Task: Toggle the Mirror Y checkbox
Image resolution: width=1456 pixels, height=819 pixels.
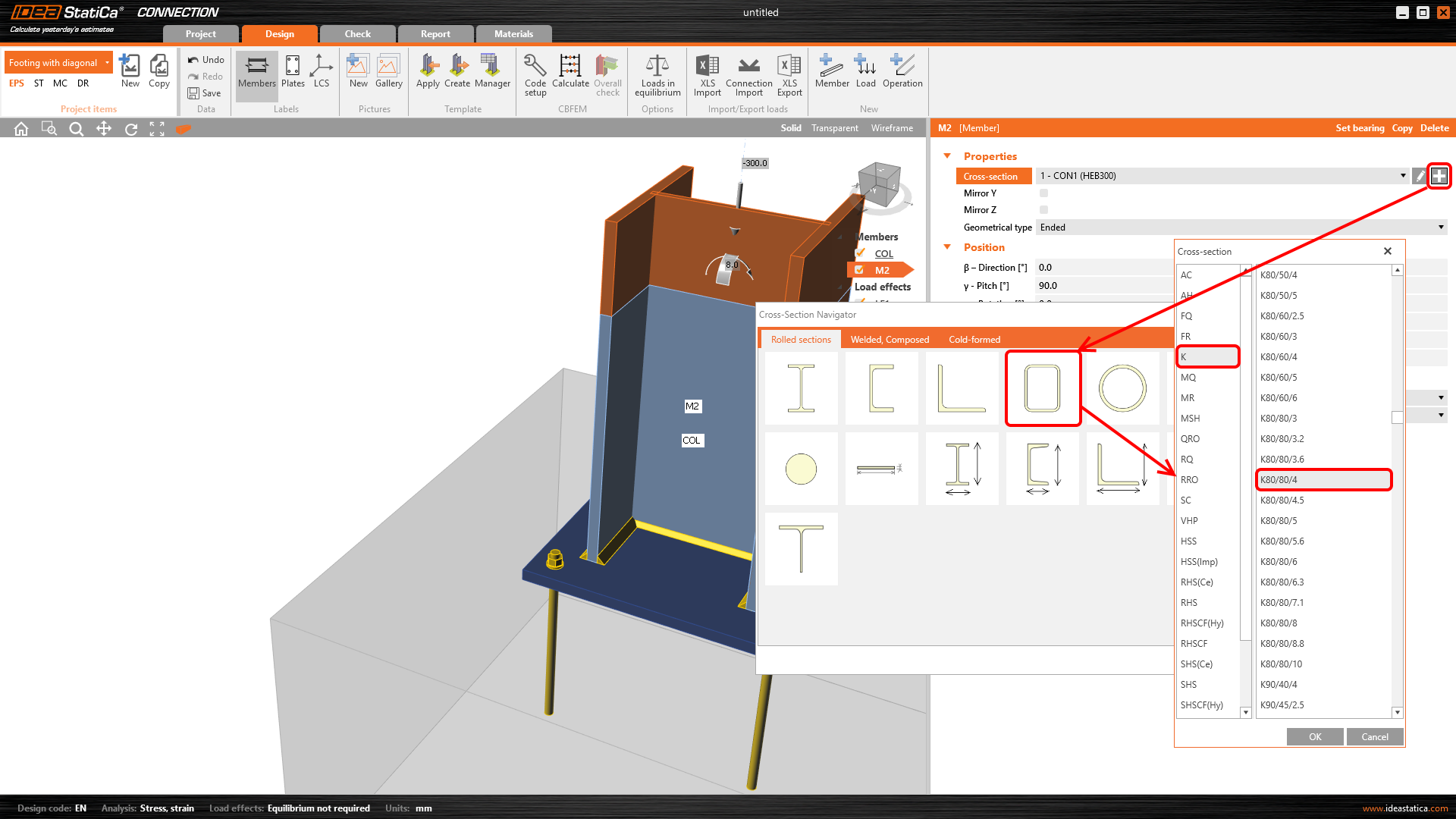Action: [x=1044, y=193]
